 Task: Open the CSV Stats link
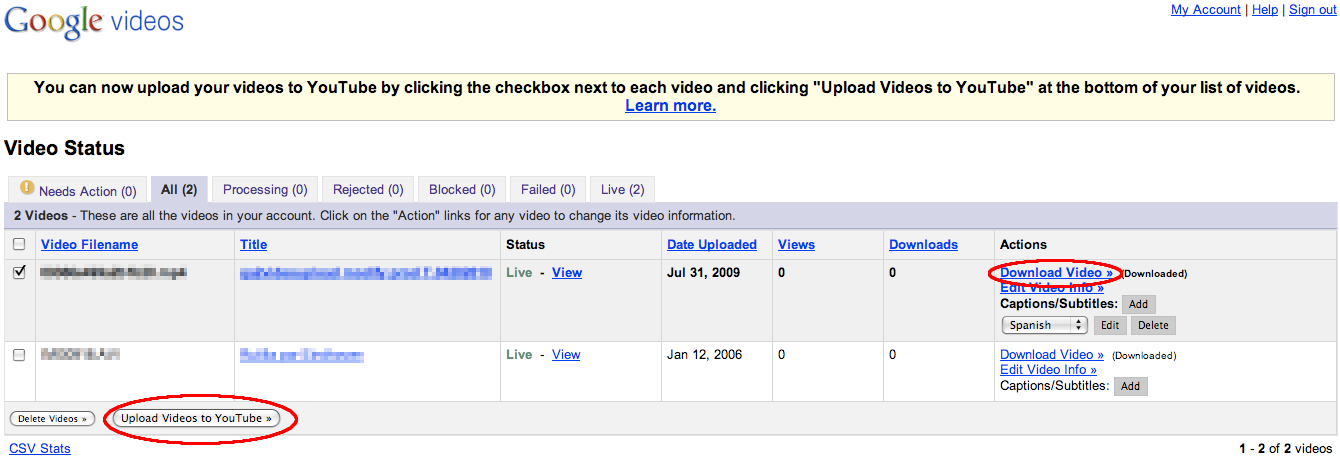point(40,449)
